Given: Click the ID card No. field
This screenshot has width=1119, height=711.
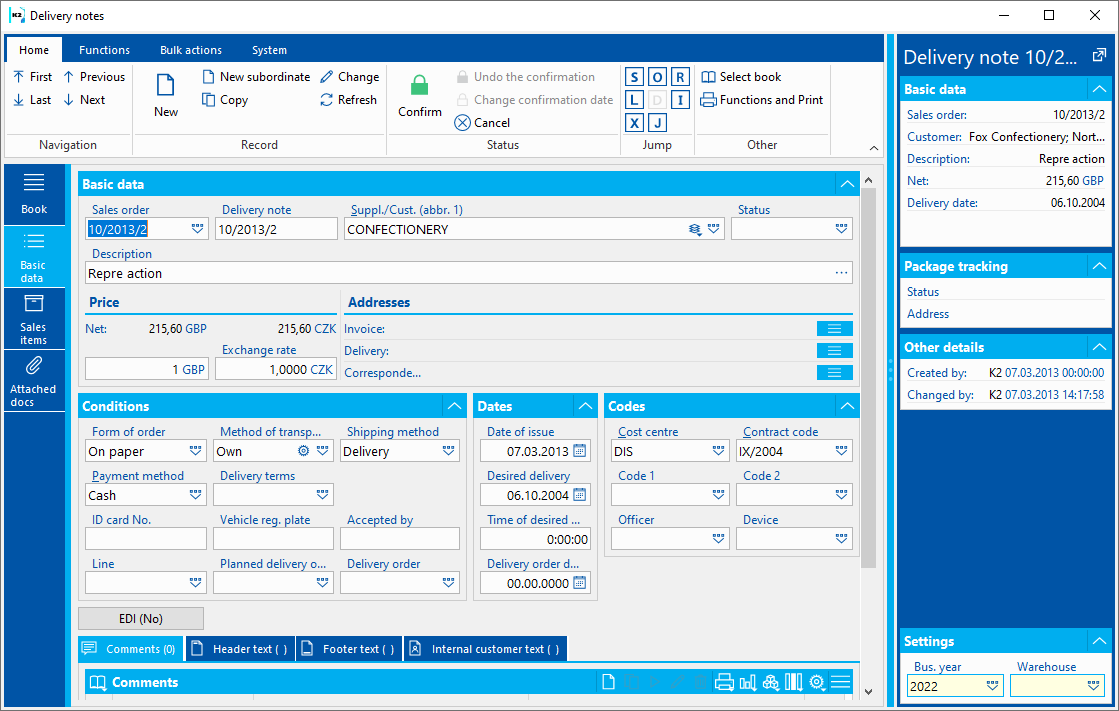Looking at the screenshot, I should tap(146, 538).
